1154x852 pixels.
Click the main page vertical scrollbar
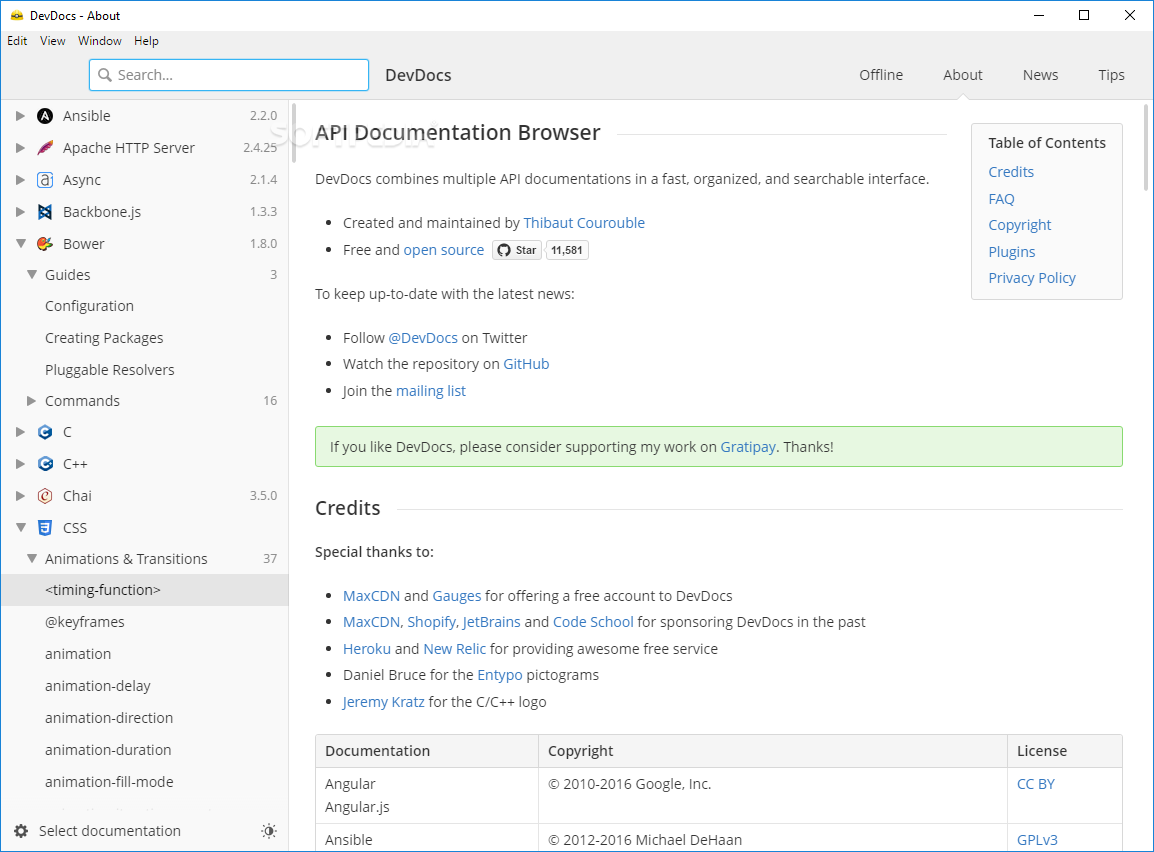point(1146,147)
